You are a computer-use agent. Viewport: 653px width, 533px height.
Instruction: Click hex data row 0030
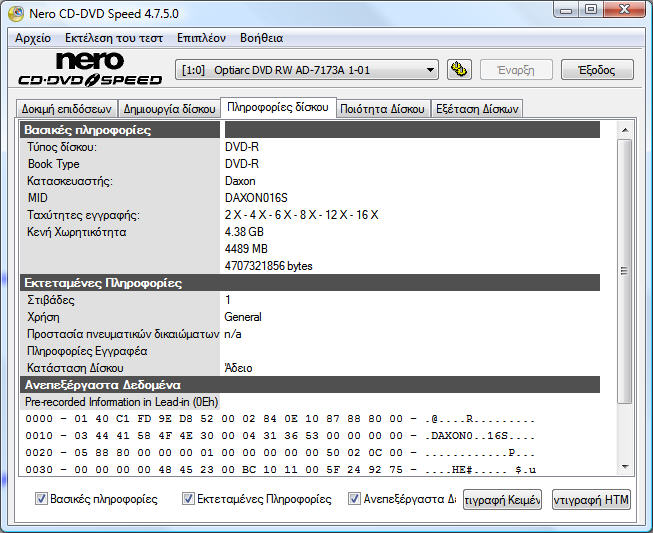(x=280, y=470)
